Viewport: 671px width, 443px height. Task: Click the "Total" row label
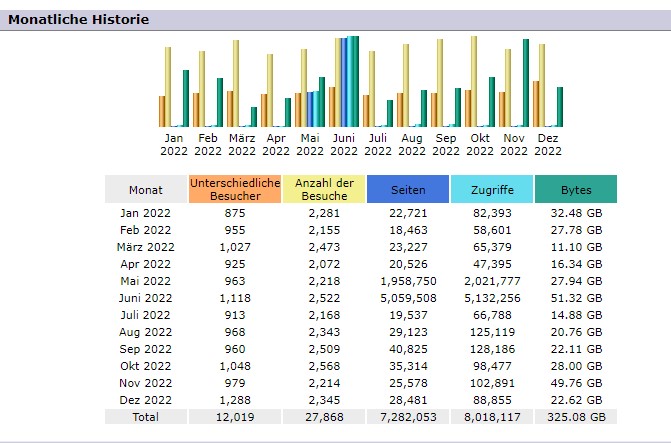pos(145,416)
